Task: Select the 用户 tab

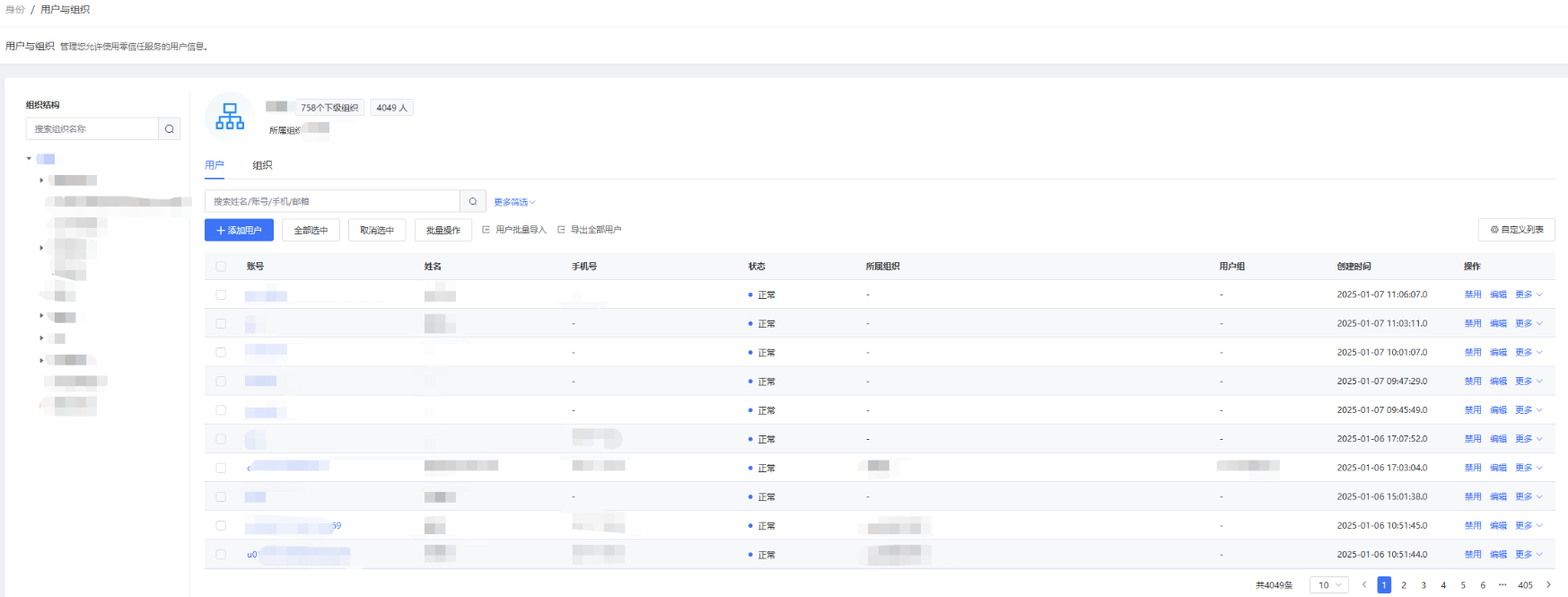Action: (x=215, y=165)
